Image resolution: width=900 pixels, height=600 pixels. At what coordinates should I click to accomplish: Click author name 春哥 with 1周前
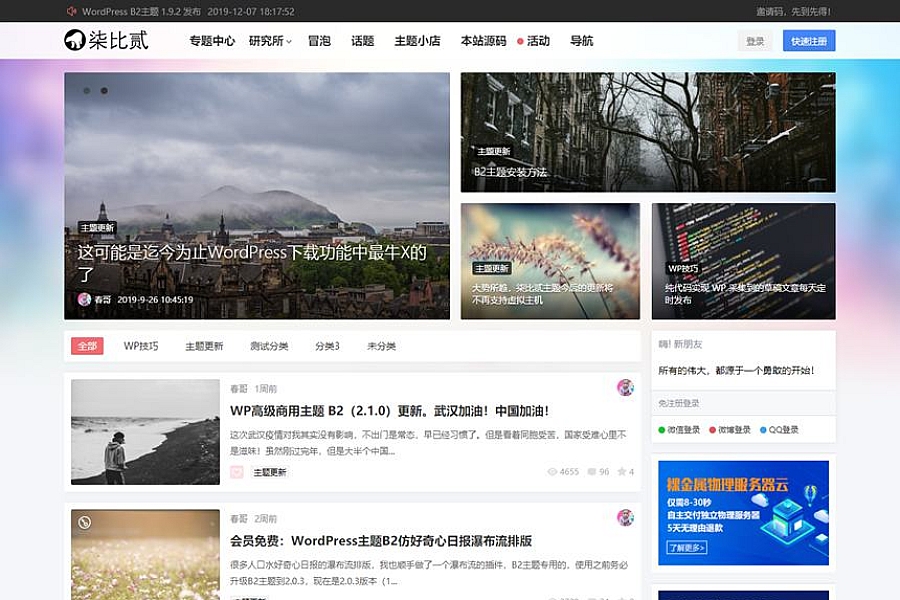238,389
